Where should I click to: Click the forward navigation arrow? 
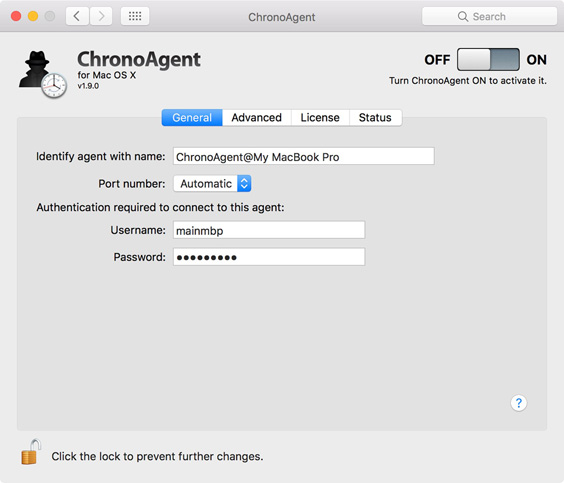pyautogui.click(x=101, y=16)
